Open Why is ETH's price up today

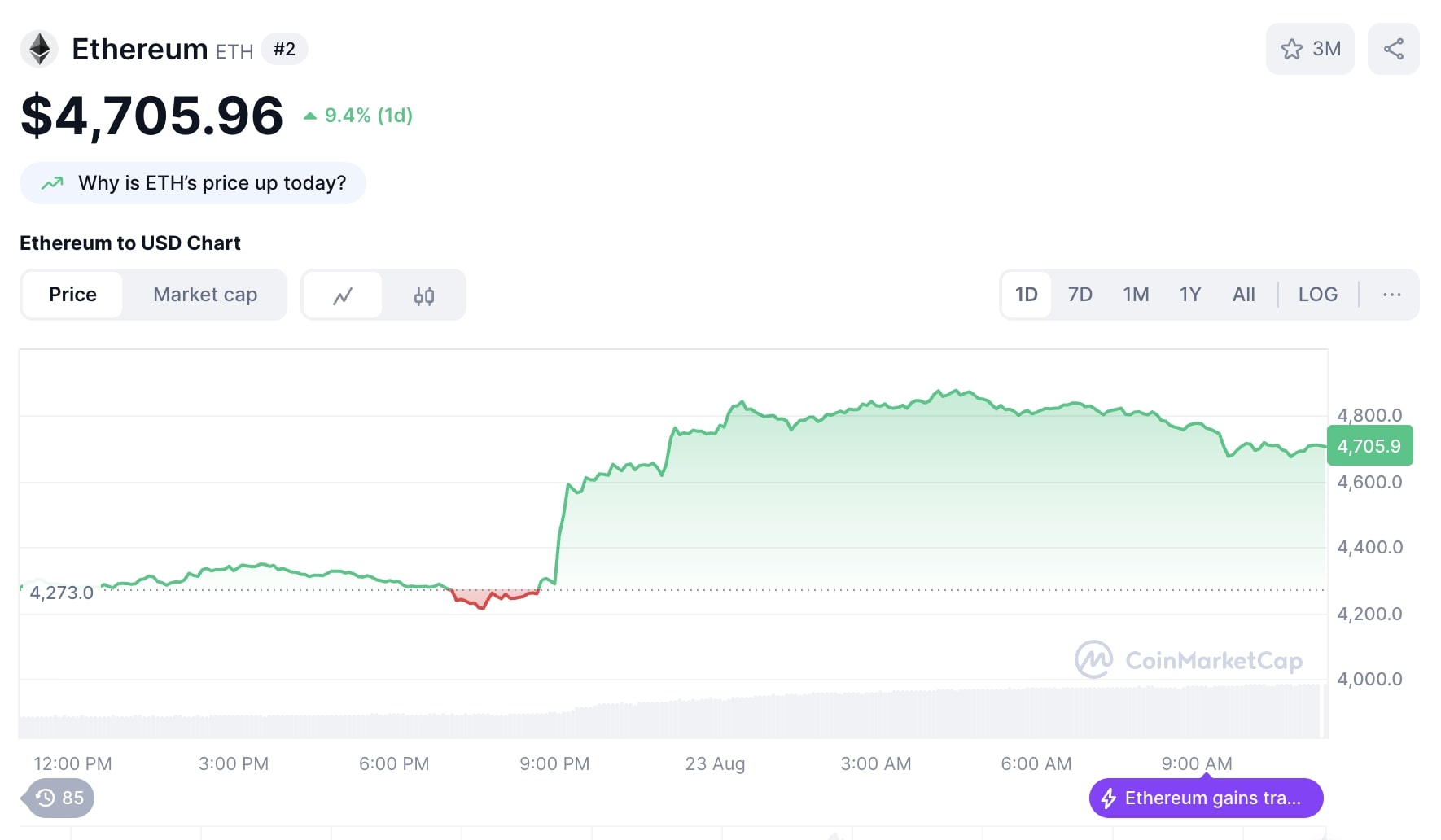coord(193,183)
